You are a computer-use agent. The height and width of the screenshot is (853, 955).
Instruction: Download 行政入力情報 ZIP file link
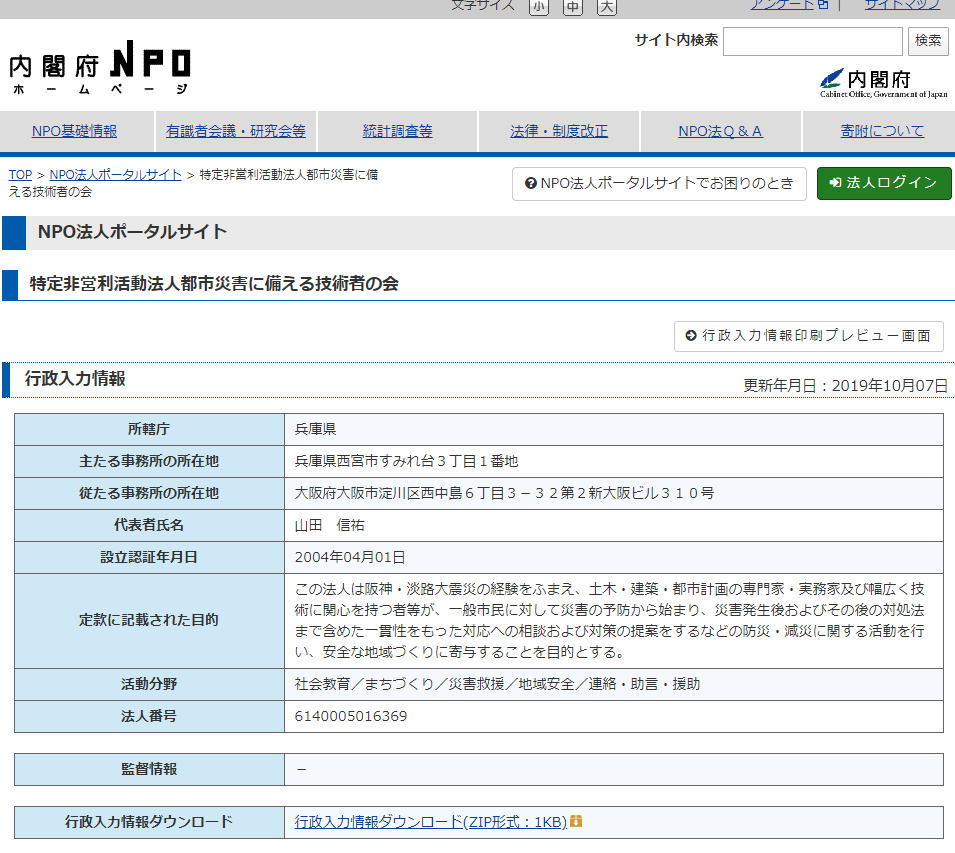431,822
